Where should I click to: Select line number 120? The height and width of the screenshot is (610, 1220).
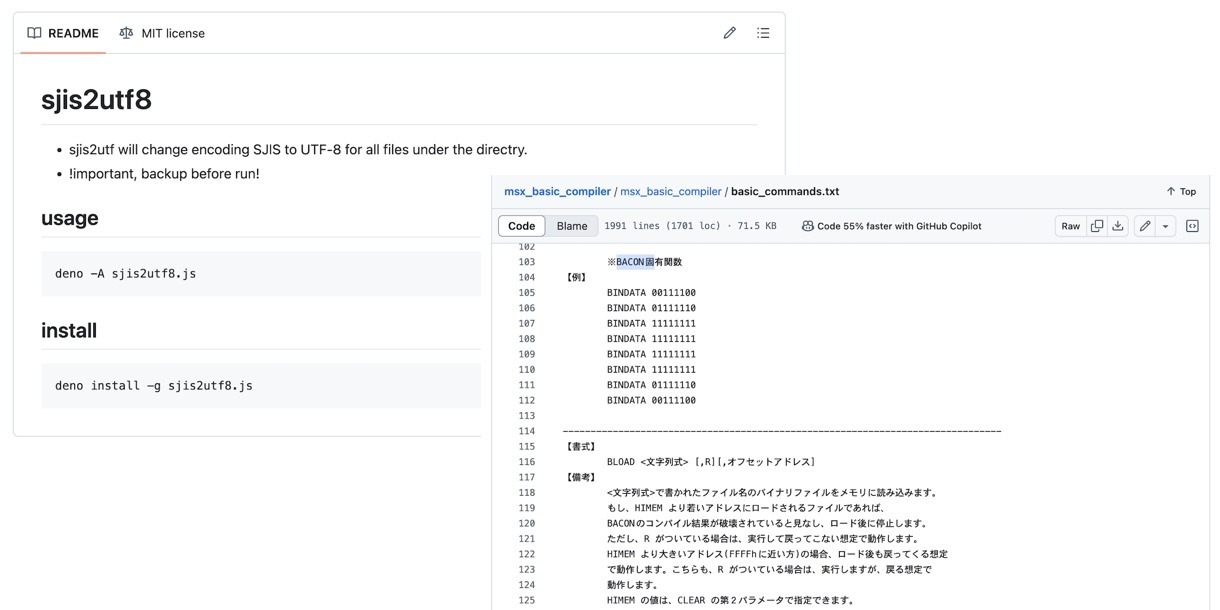[526, 523]
